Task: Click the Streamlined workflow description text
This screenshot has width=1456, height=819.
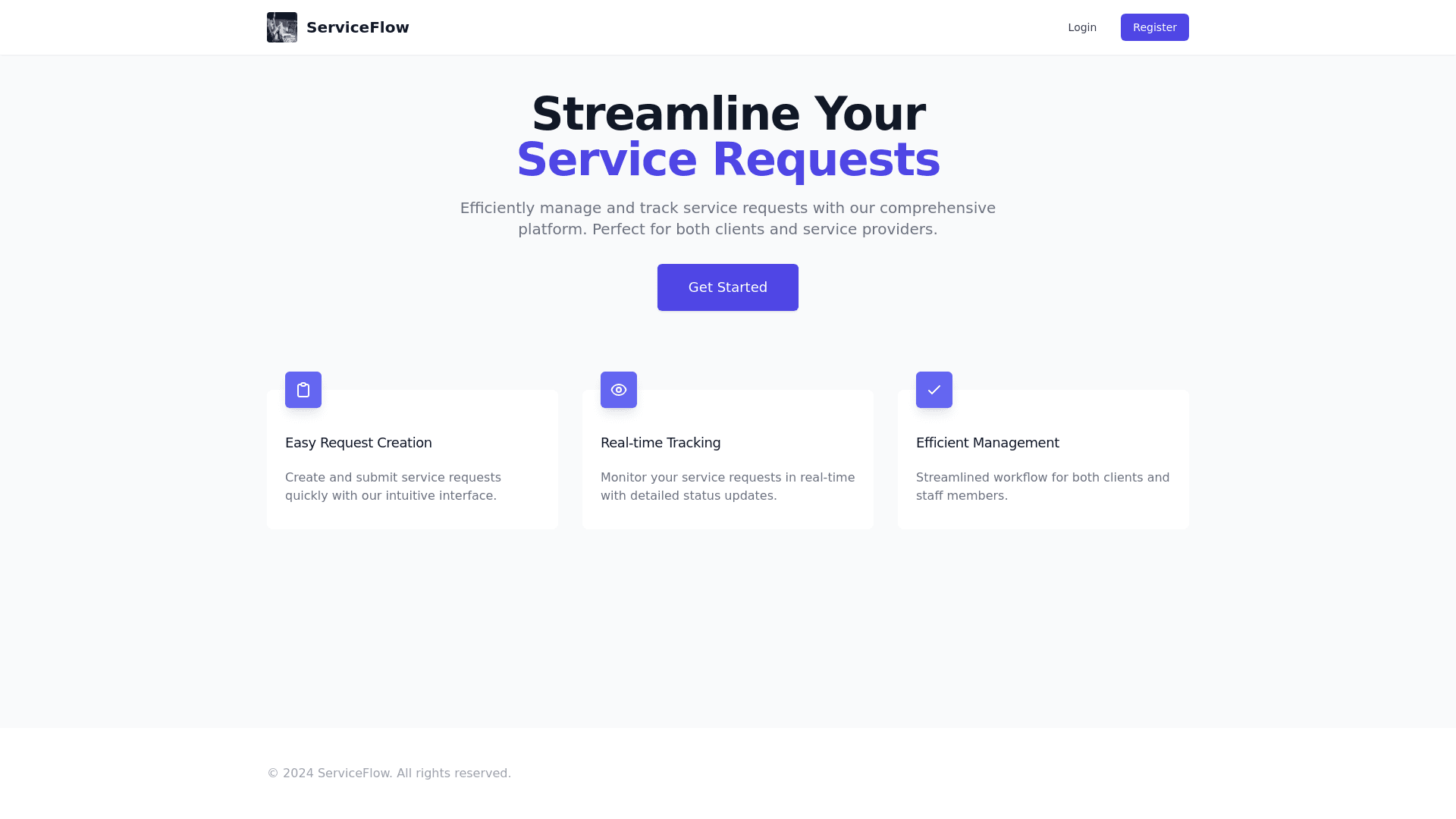Action: point(1042,486)
